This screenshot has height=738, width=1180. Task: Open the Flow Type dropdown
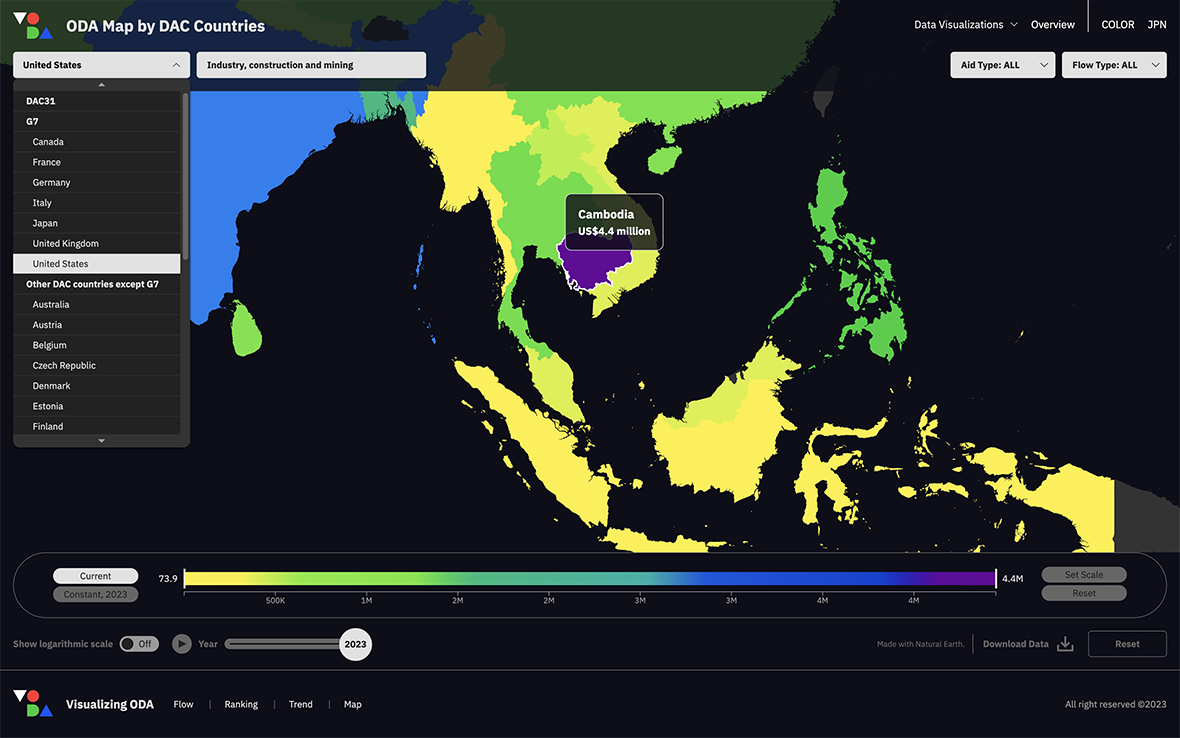(x=1113, y=65)
